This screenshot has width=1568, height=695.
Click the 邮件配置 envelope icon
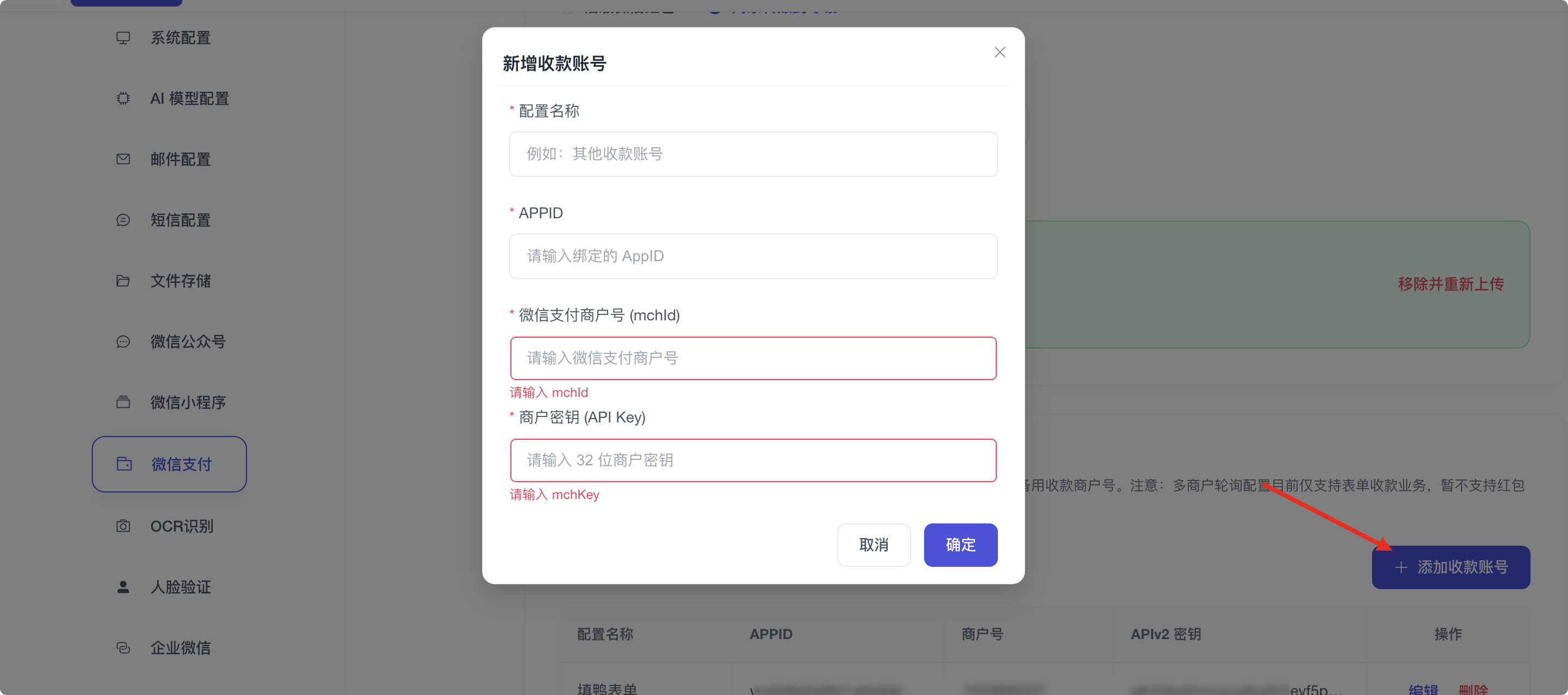click(x=123, y=160)
